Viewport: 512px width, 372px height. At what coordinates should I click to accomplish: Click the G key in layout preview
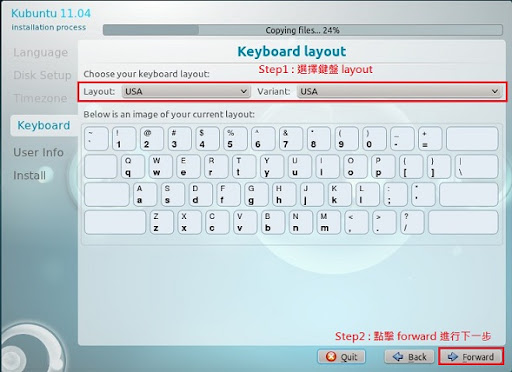coord(256,194)
